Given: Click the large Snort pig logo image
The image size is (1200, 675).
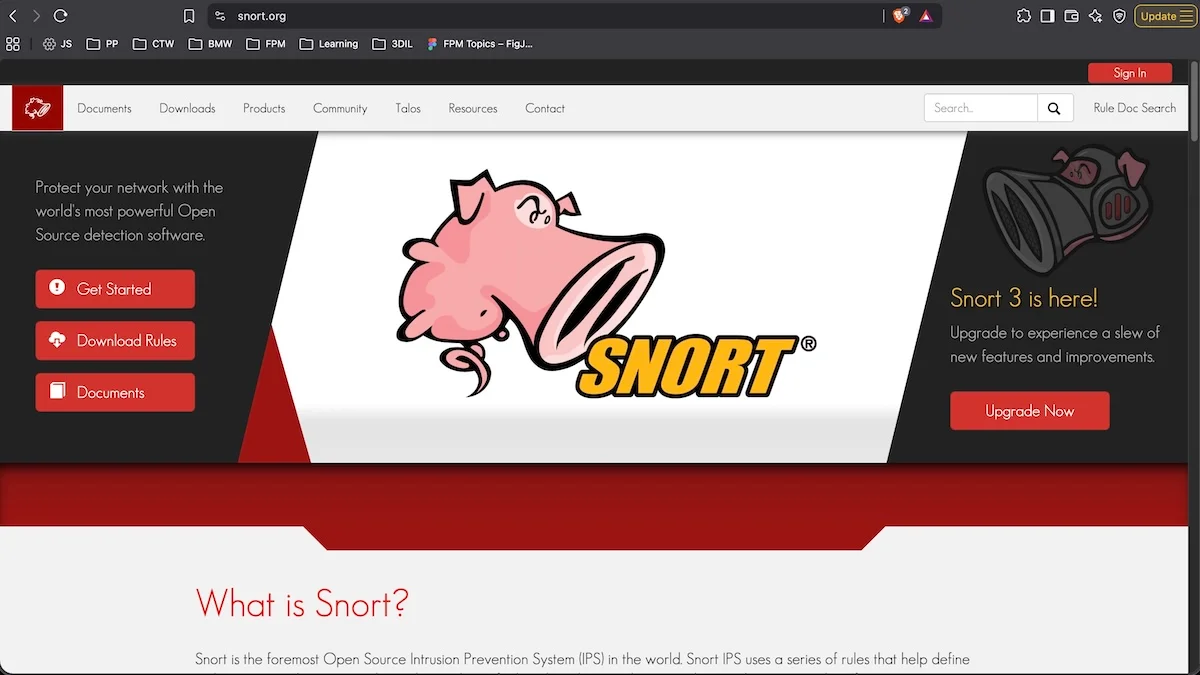Looking at the screenshot, I should 606,284.
